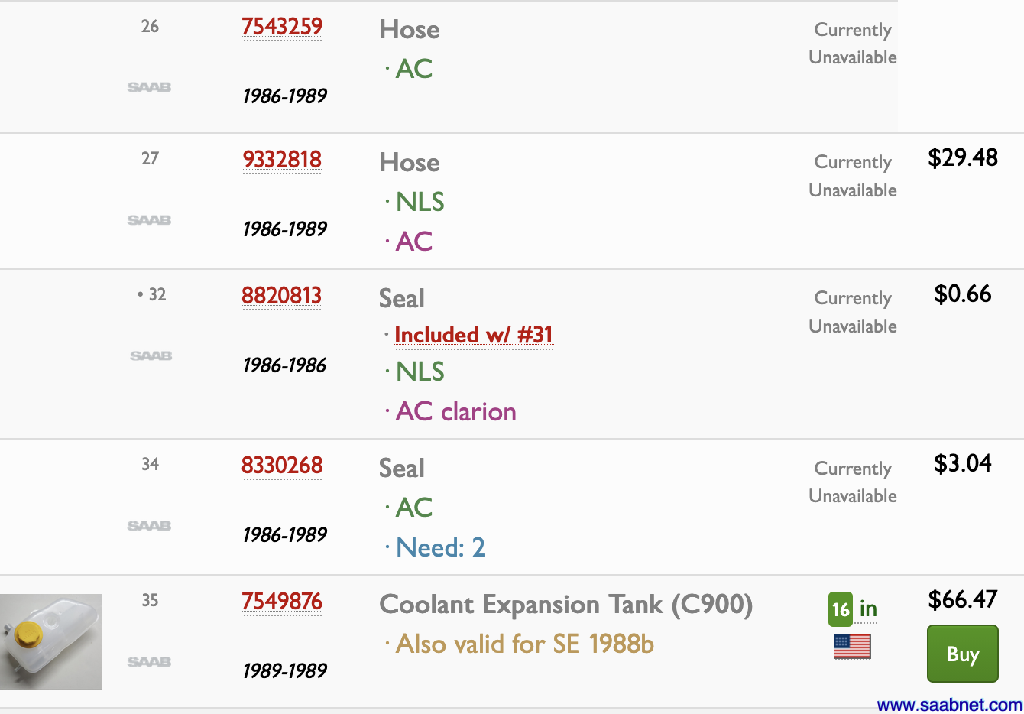1024x714 pixels.
Task: Click the SAAB logo in row 27
Action: click(x=149, y=221)
